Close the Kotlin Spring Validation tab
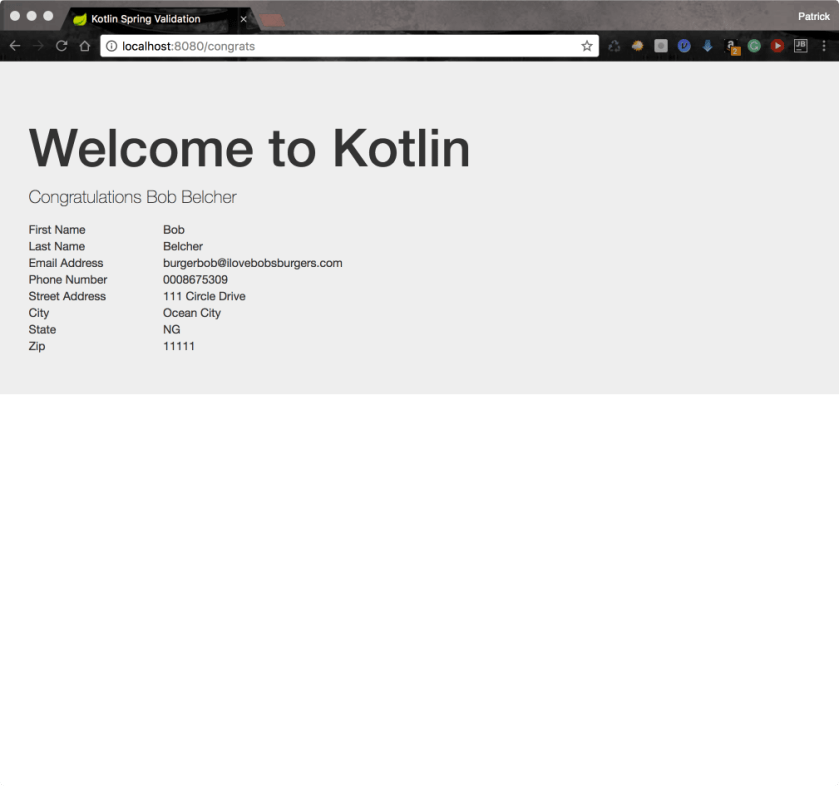 tap(243, 19)
